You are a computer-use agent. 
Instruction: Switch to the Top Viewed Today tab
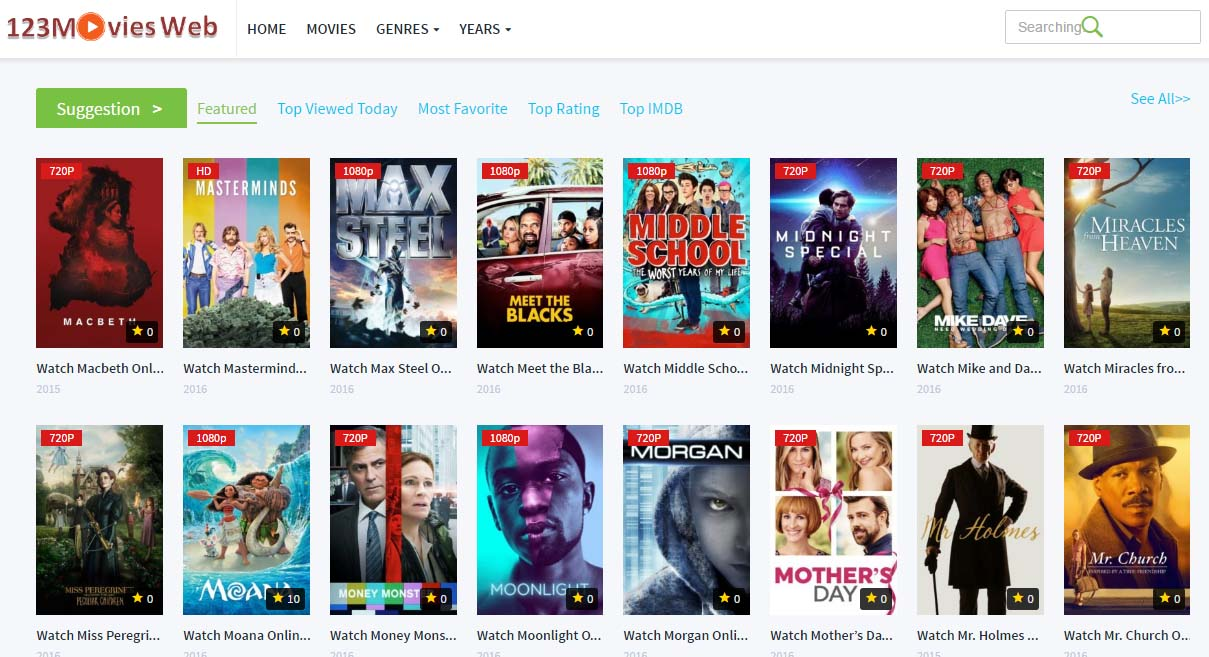337,109
